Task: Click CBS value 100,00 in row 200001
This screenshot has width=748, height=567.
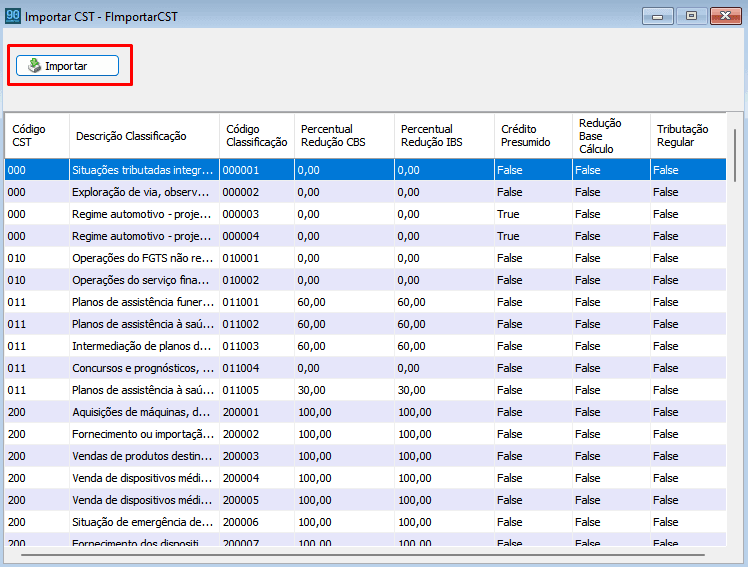Action: click(x=314, y=412)
